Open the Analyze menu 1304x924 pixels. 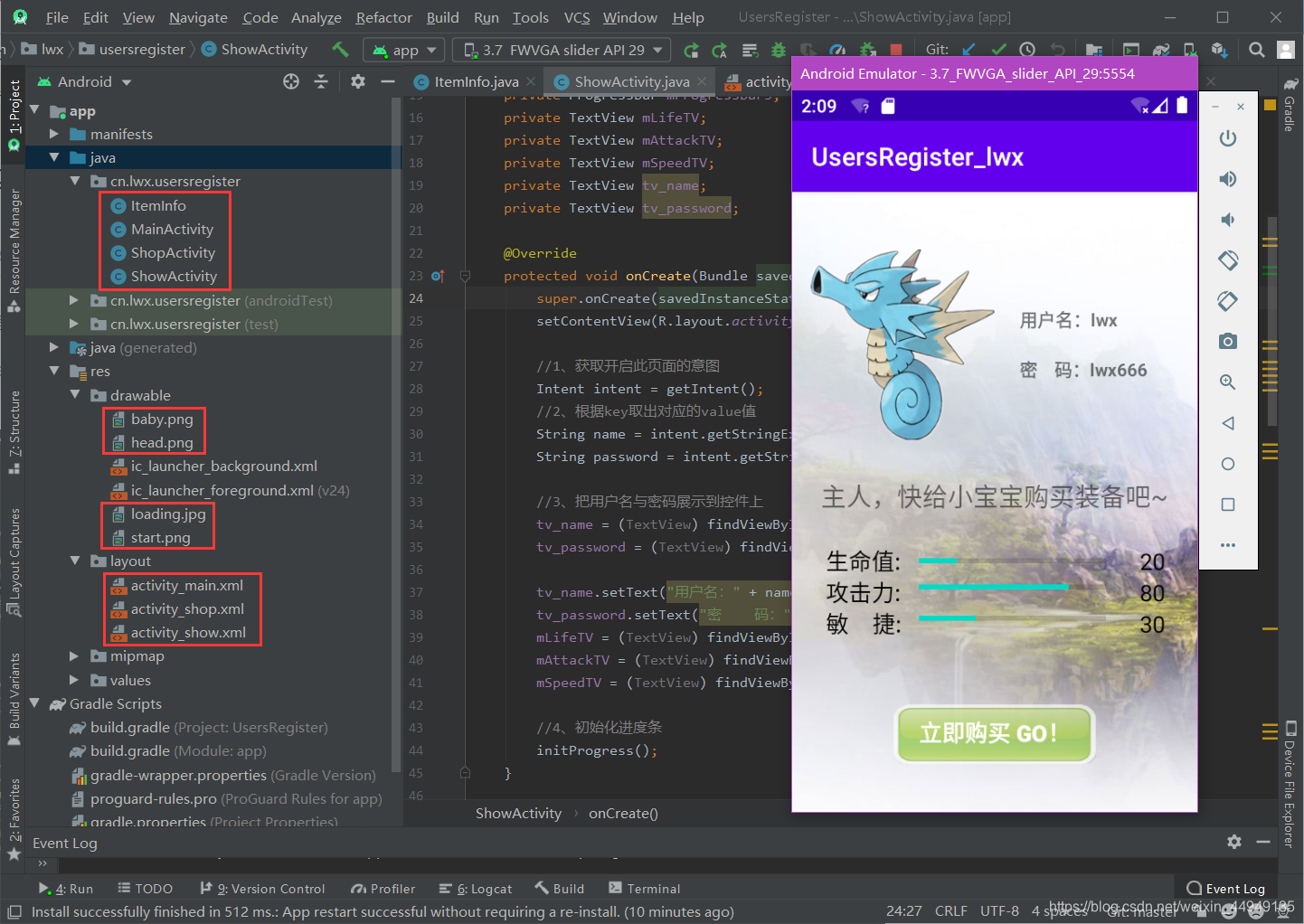pyautogui.click(x=317, y=17)
